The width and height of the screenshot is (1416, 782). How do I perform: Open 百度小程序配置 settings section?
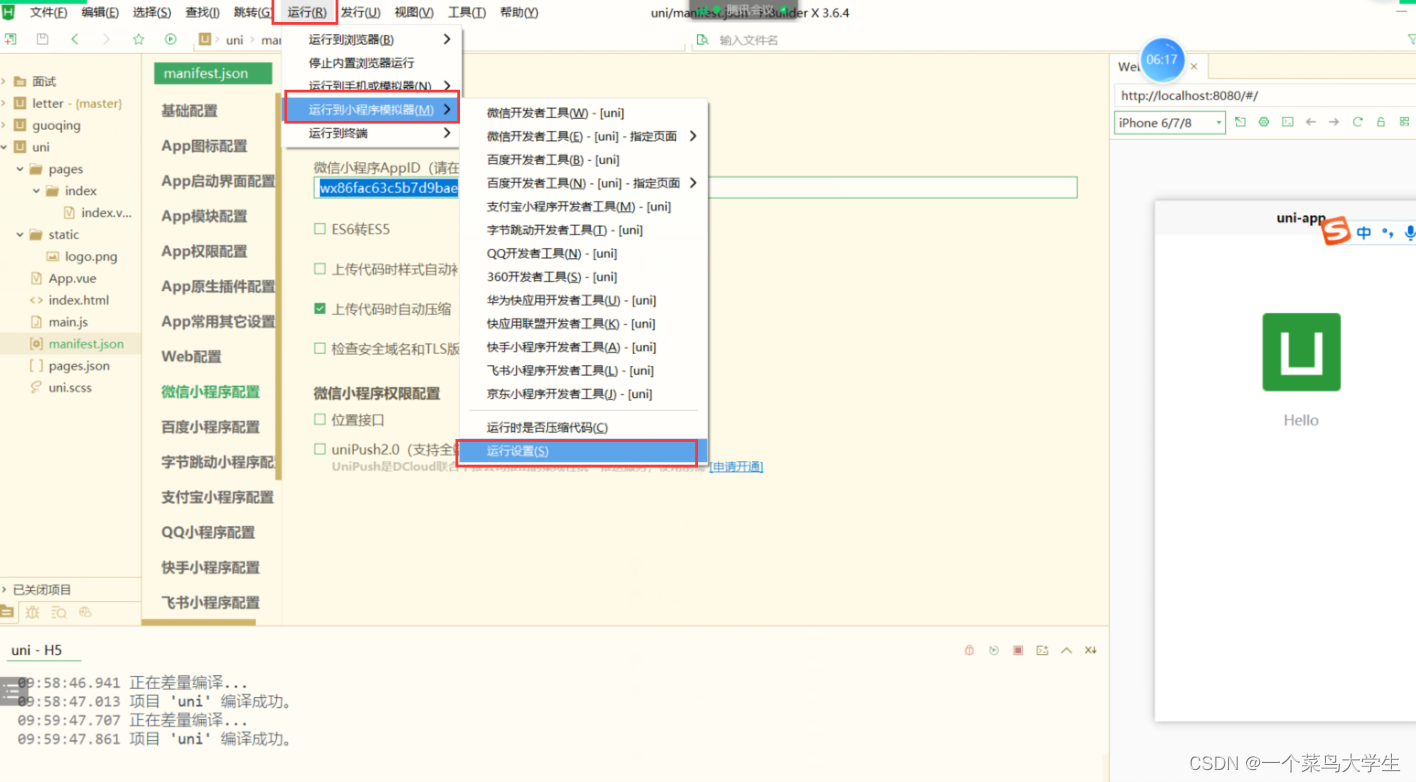tap(210, 427)
